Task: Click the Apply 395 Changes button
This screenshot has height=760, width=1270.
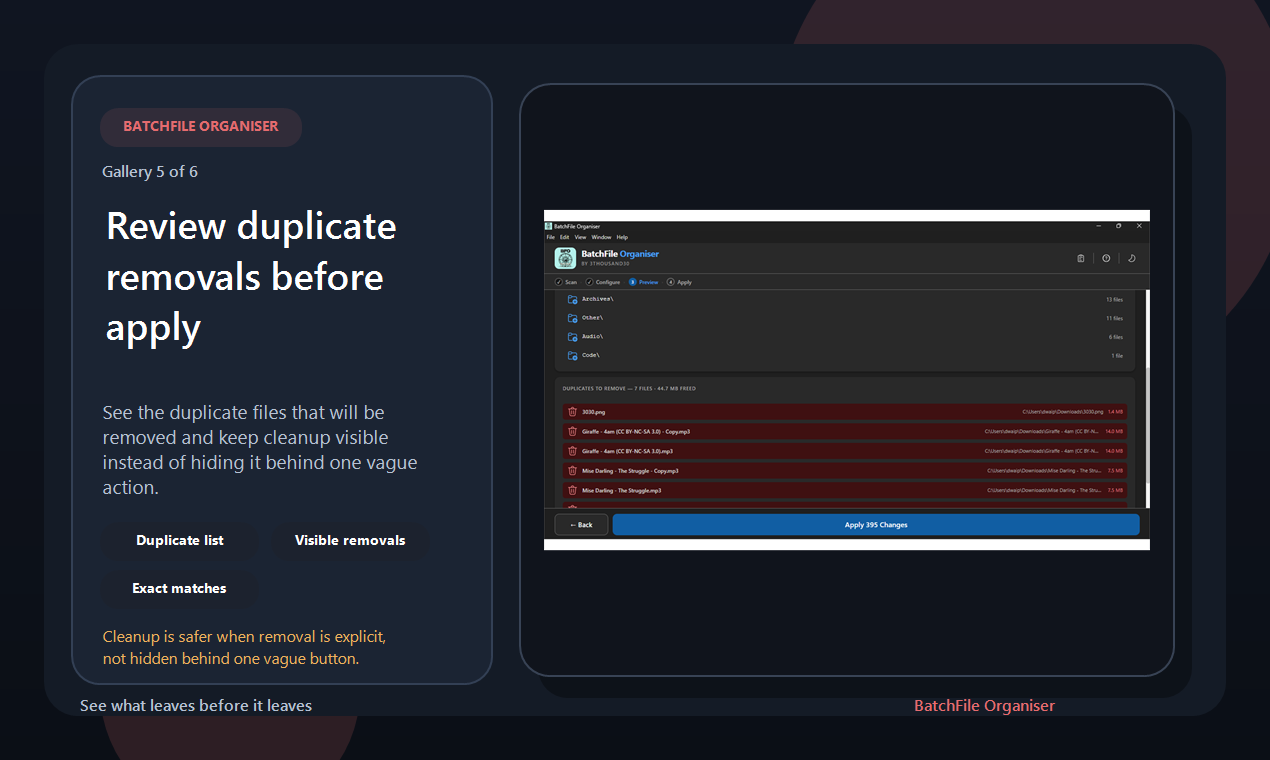Action: pyautogui.click(x=876, y=523)
